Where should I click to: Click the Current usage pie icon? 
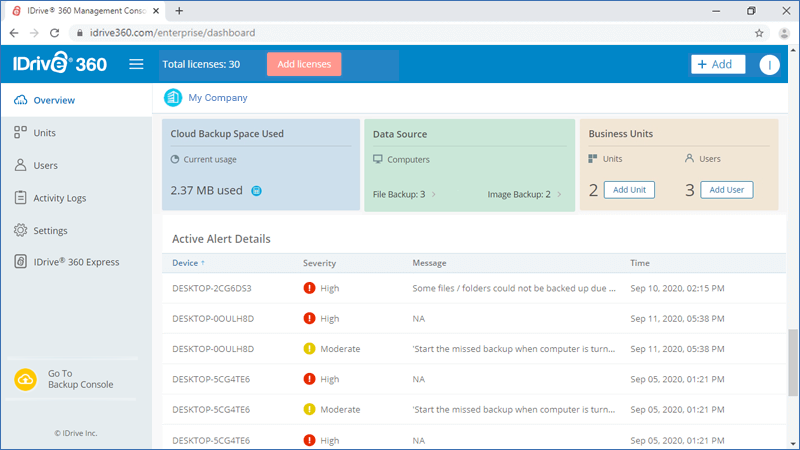click(175, 159)
